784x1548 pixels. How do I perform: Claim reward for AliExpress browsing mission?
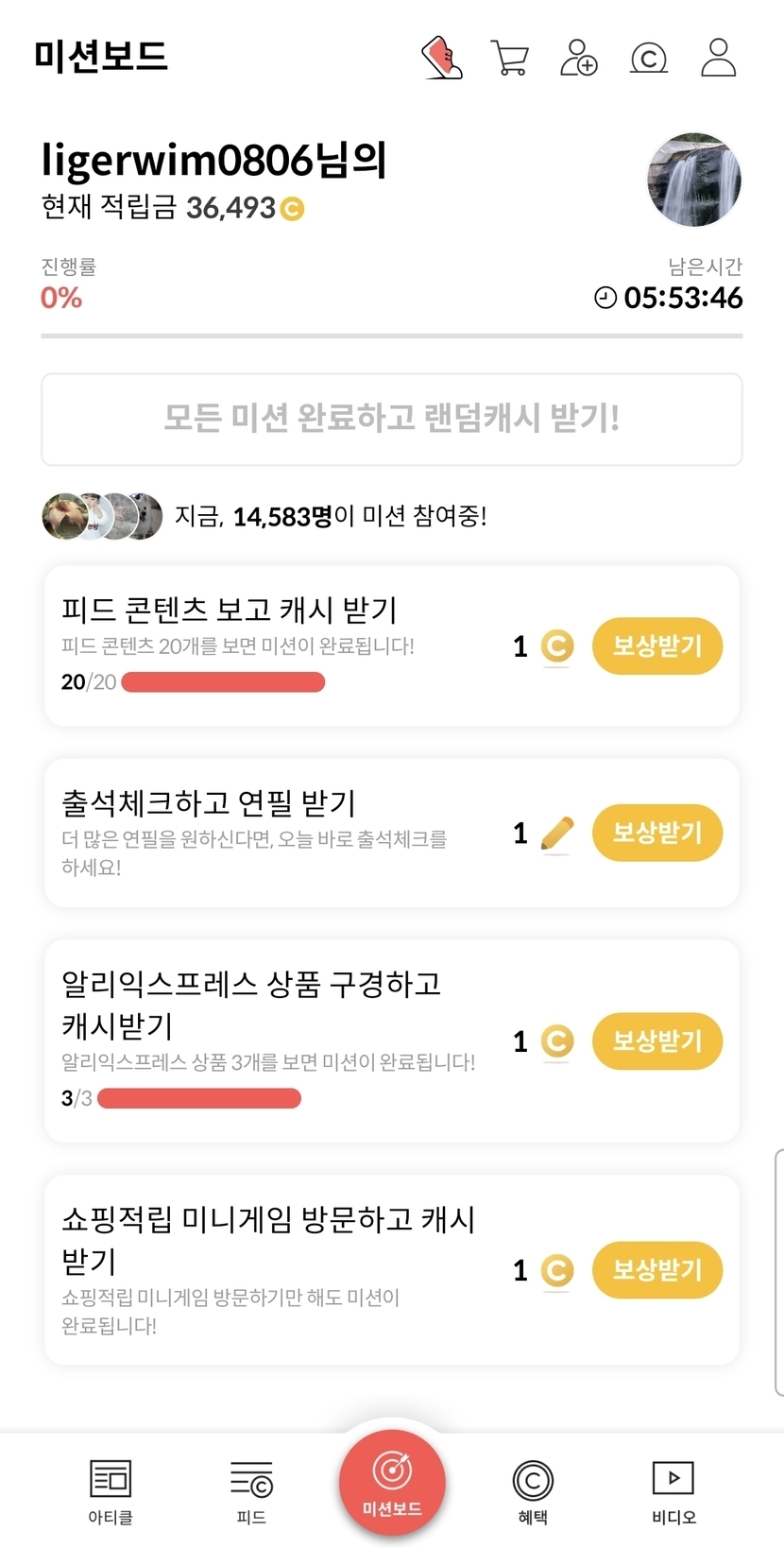tap(656, 1041)
